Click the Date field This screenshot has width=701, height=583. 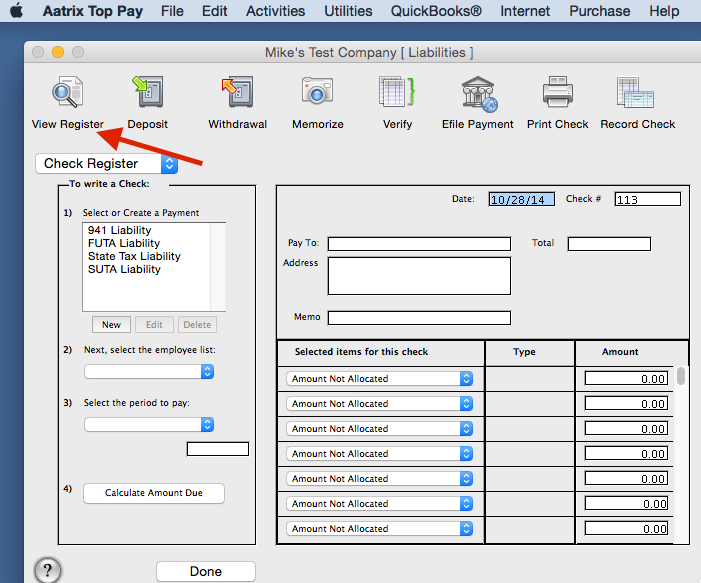522,199
